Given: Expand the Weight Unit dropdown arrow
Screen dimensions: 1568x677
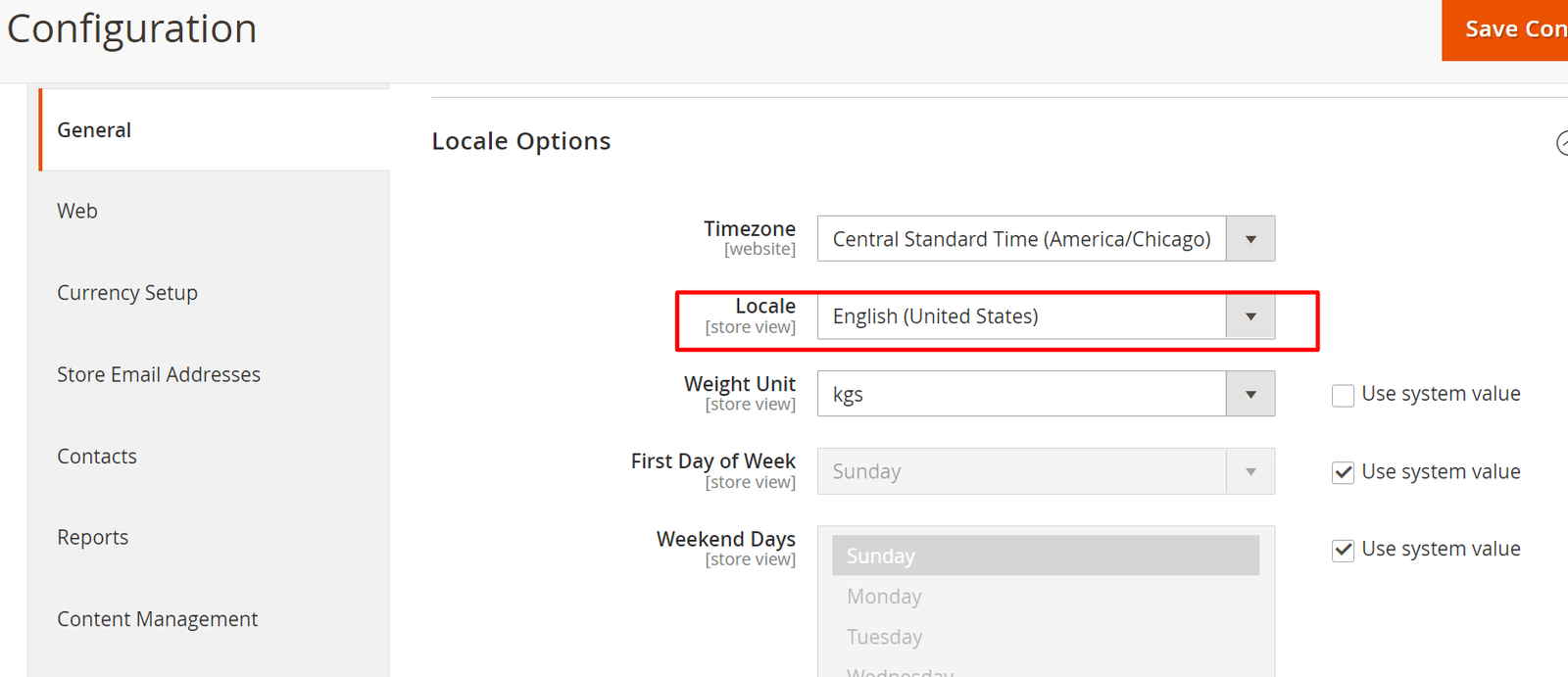Looking at the screenshot, I should [x=1250, y=394].
